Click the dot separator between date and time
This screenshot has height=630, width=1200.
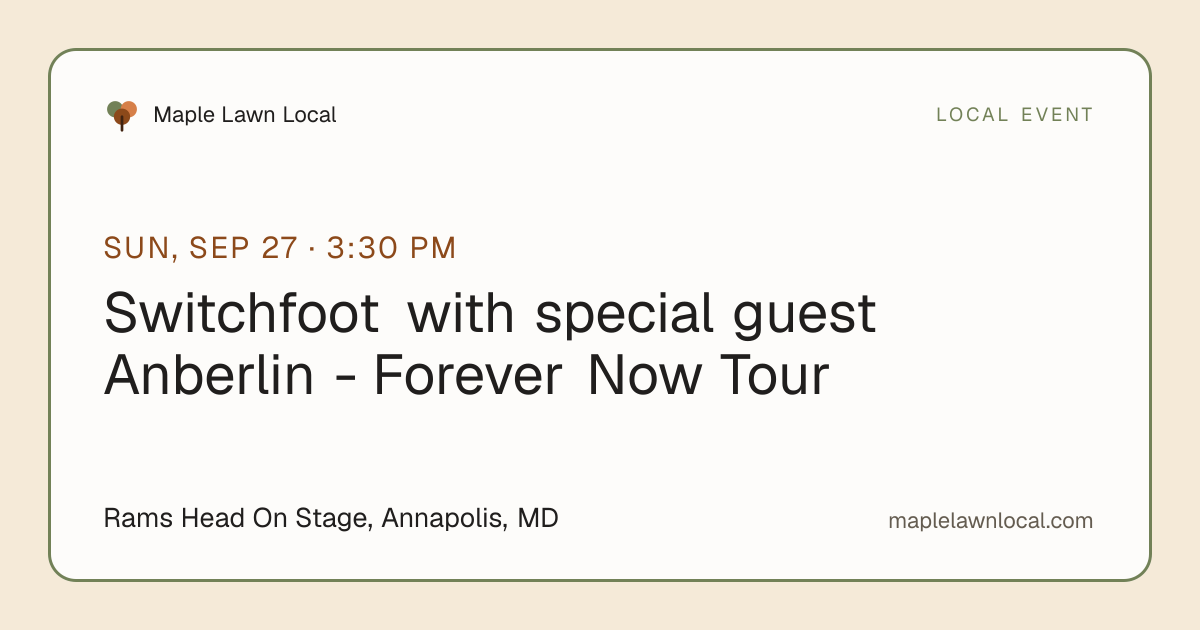coord(312,249)
